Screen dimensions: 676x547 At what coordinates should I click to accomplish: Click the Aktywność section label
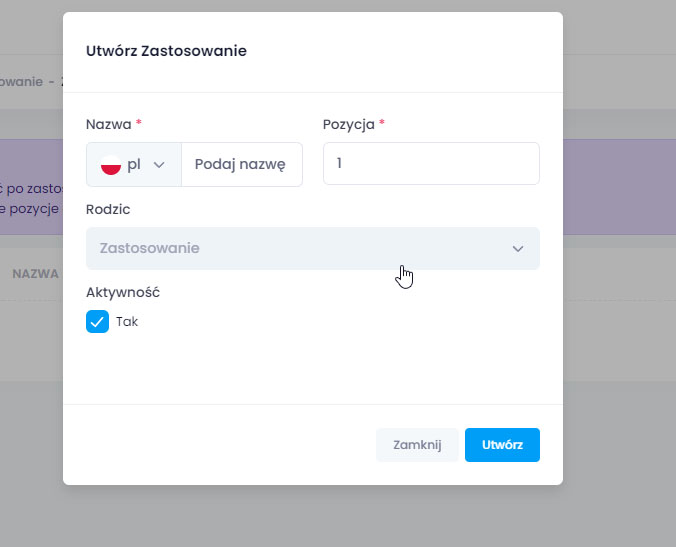[123, 293]
